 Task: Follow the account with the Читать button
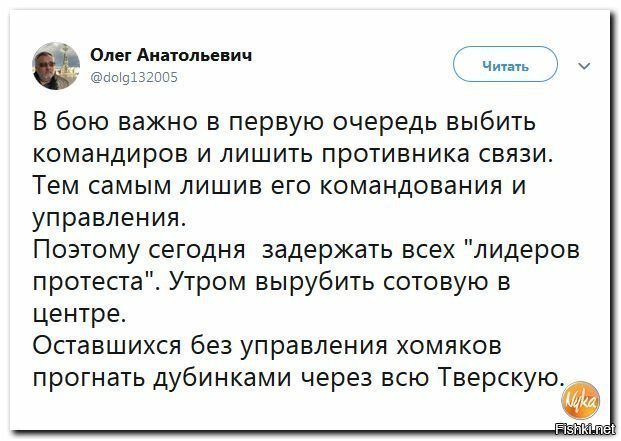(505, 65)
